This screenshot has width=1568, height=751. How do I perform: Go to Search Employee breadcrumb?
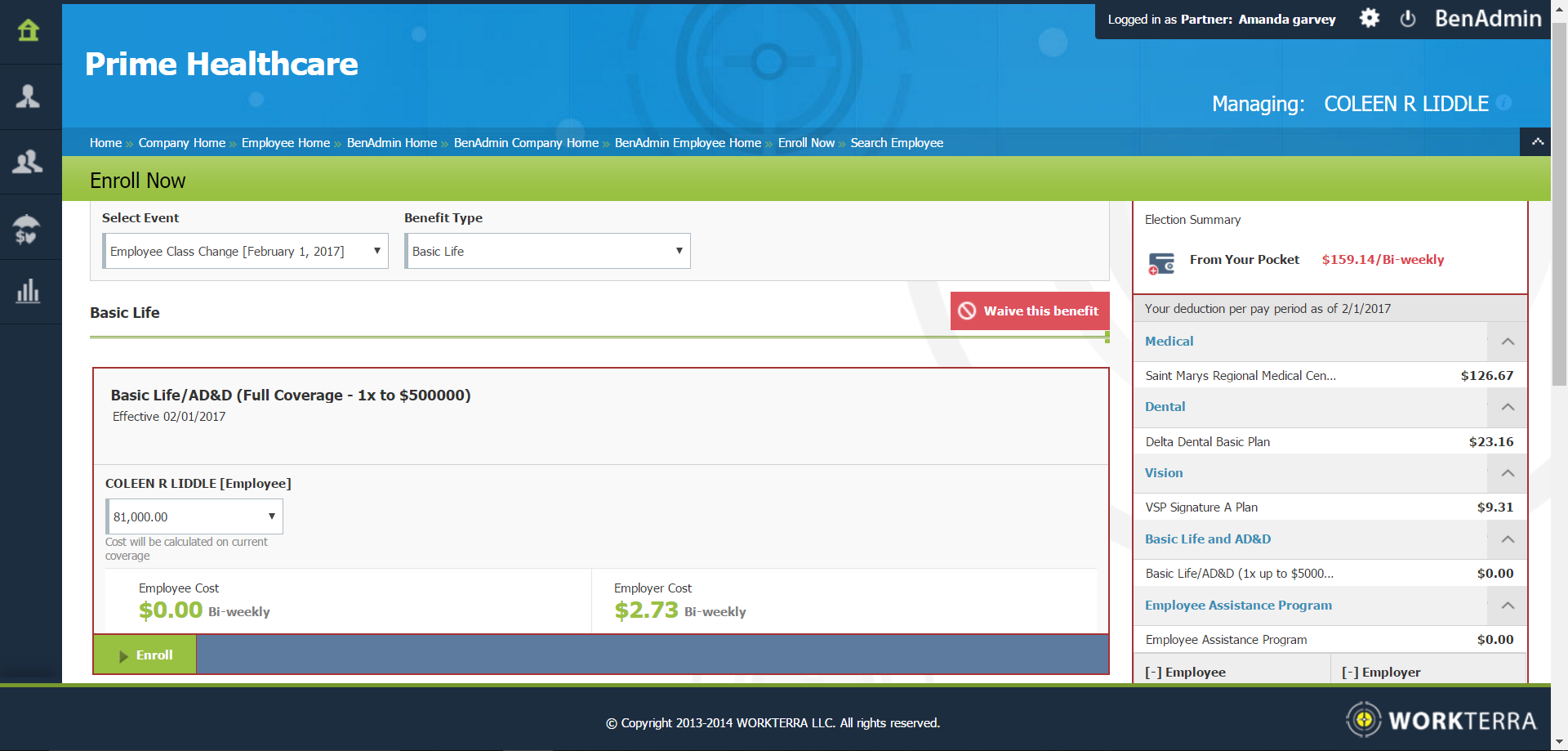pos(897,142)
